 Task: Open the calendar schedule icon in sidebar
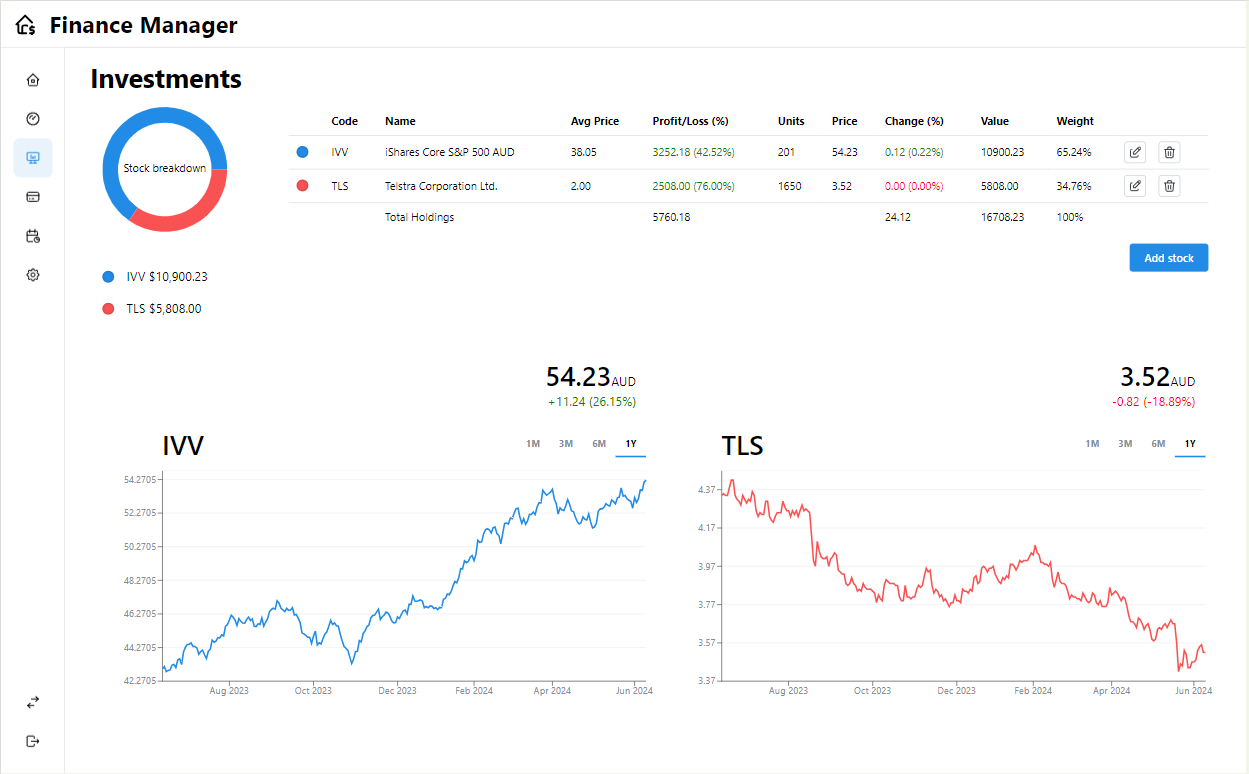point(33,236)
